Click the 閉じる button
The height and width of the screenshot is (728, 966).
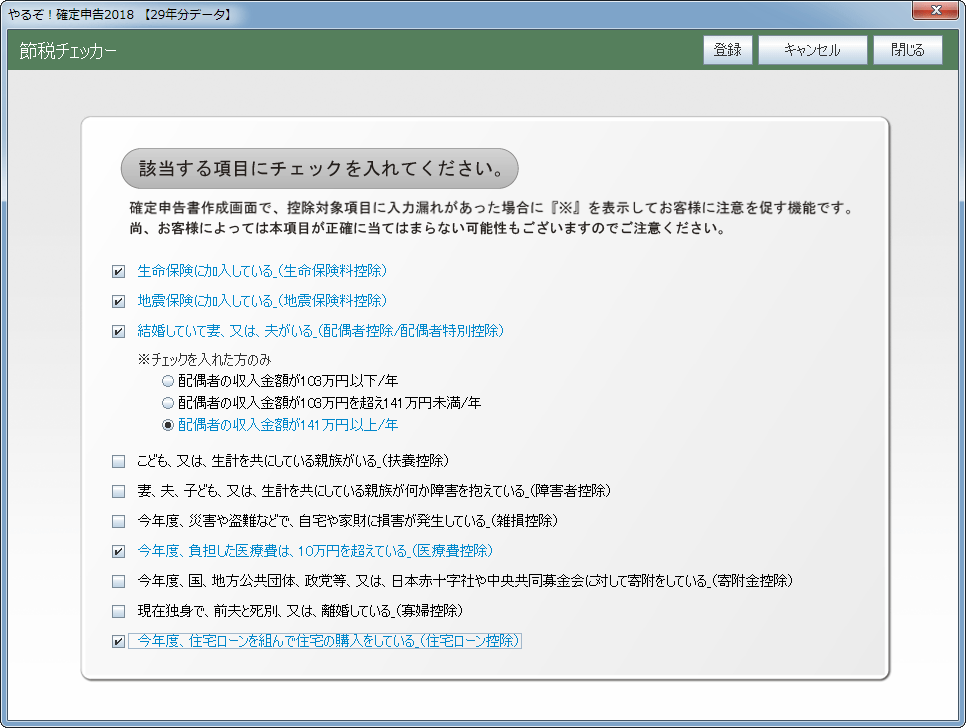[x=907, y=50]
